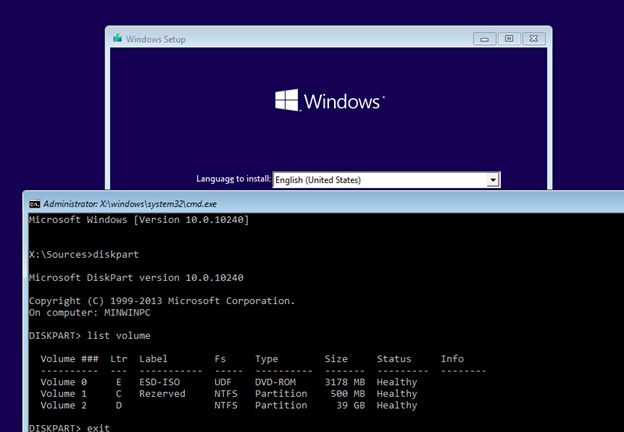Click the cmd.exe icon in Administrator title bar
The width and height of the screenshot is (624, 432).
coord(35,204)
